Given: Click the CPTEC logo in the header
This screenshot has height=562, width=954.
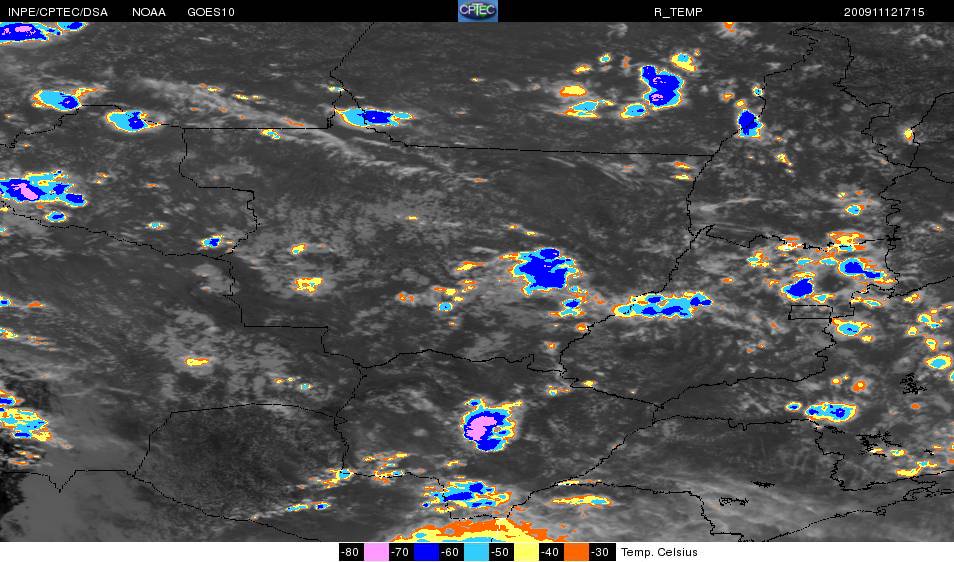Looking at the screenshot, I should pos(478,11).
